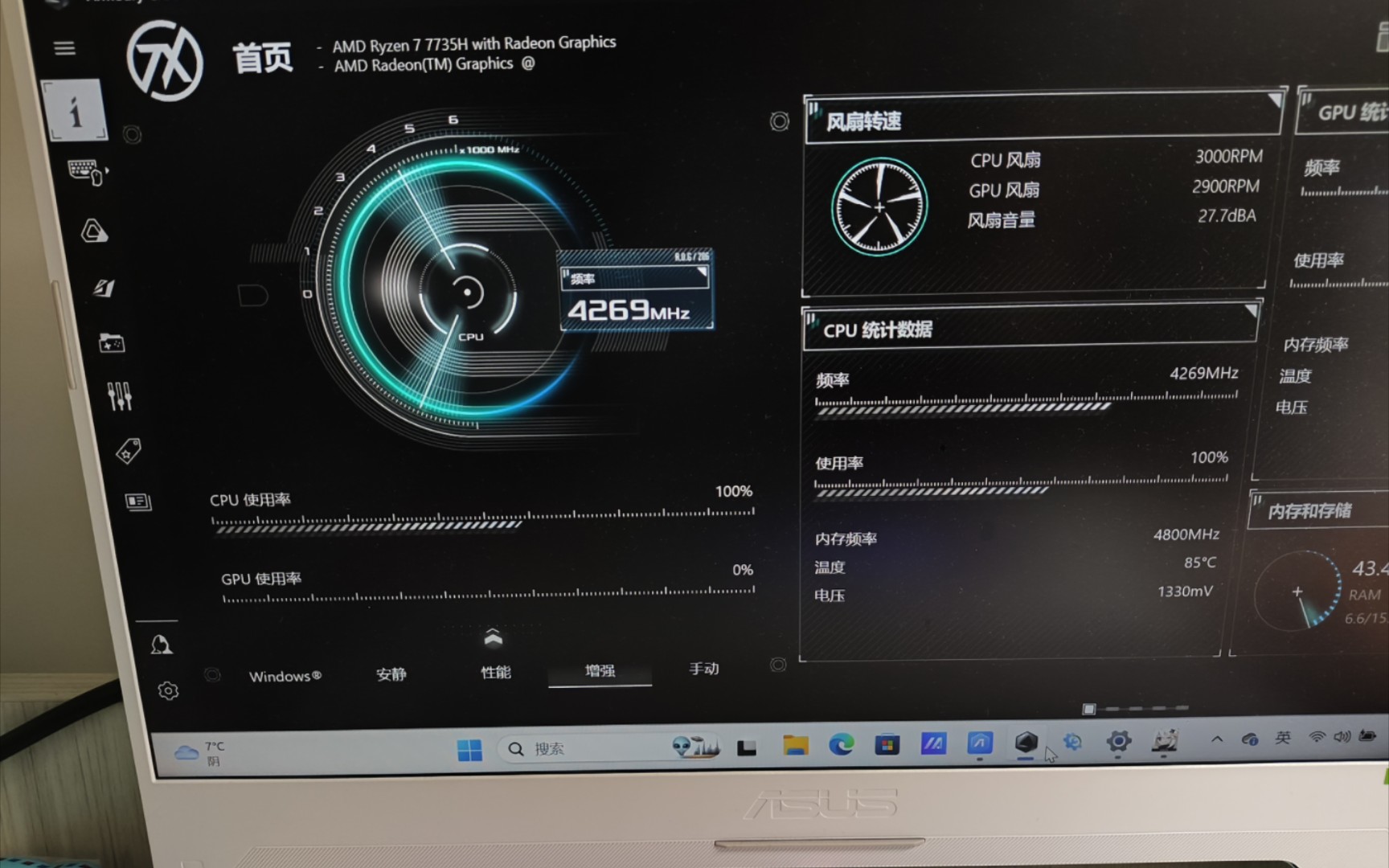Click the AMD Radeon(TM) Graphics text line
The height and width of the screenshot is (868, 1389).
click(x=424, y=64)
